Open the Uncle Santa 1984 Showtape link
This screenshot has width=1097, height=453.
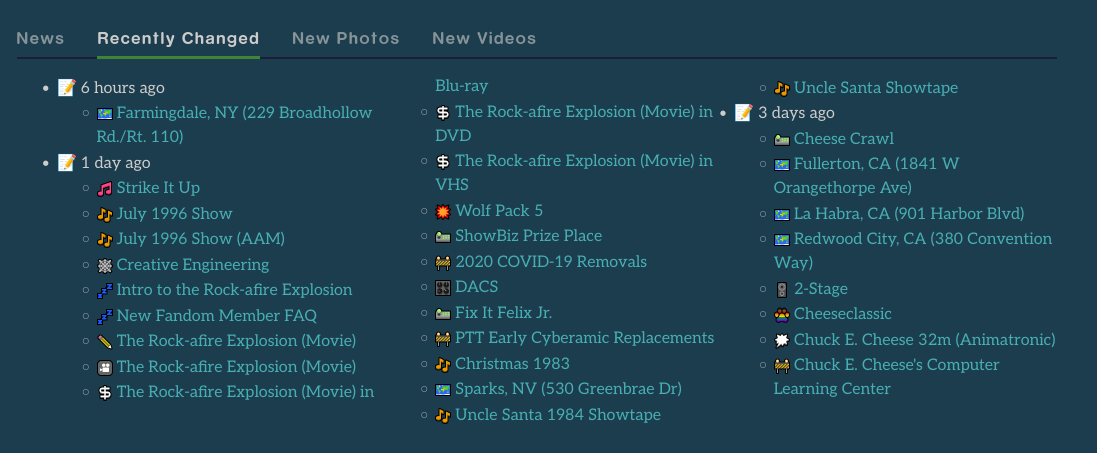point(557,414)
